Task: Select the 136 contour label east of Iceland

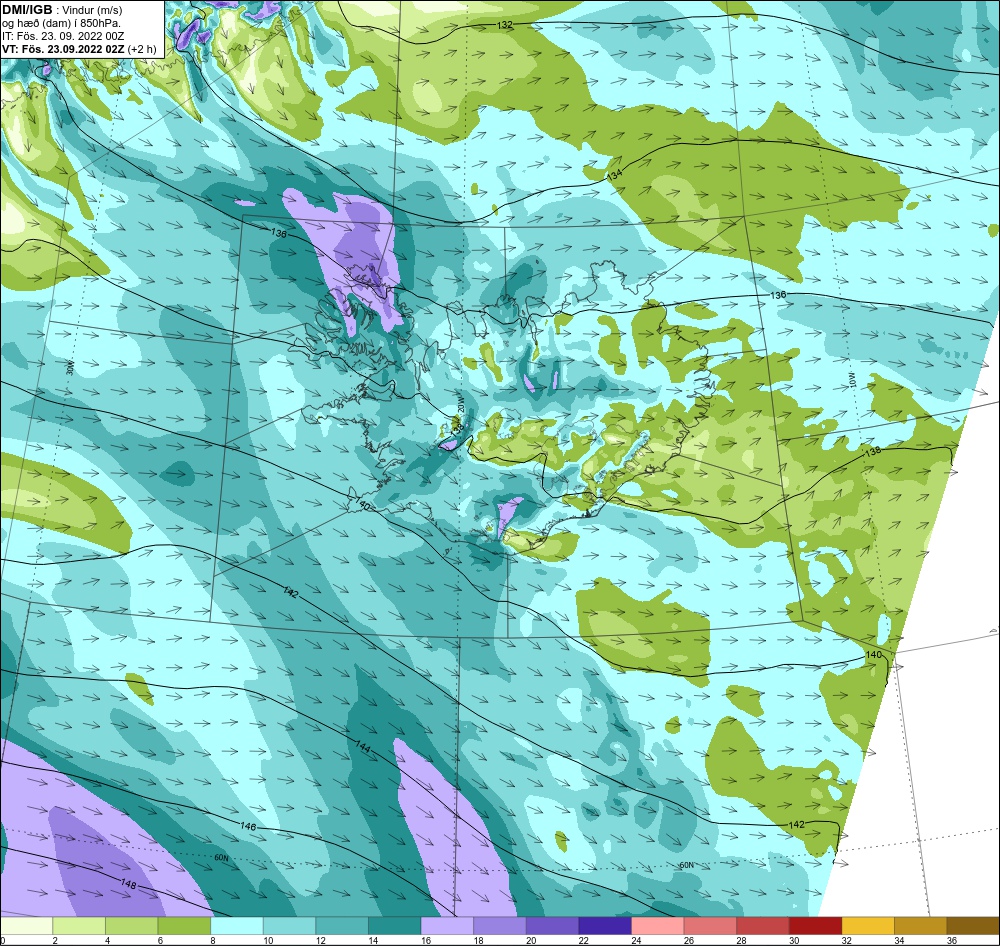Action: 778,295
